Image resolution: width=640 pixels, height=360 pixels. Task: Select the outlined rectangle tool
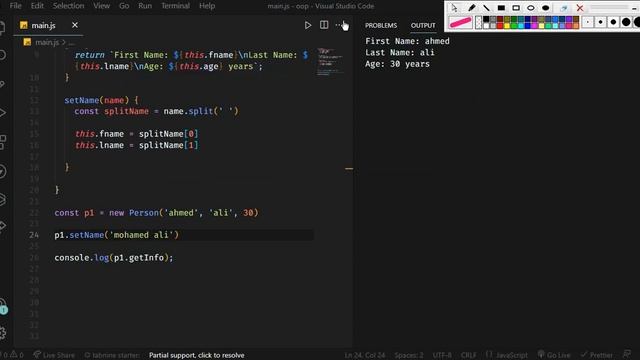click(x=516, y=8)
